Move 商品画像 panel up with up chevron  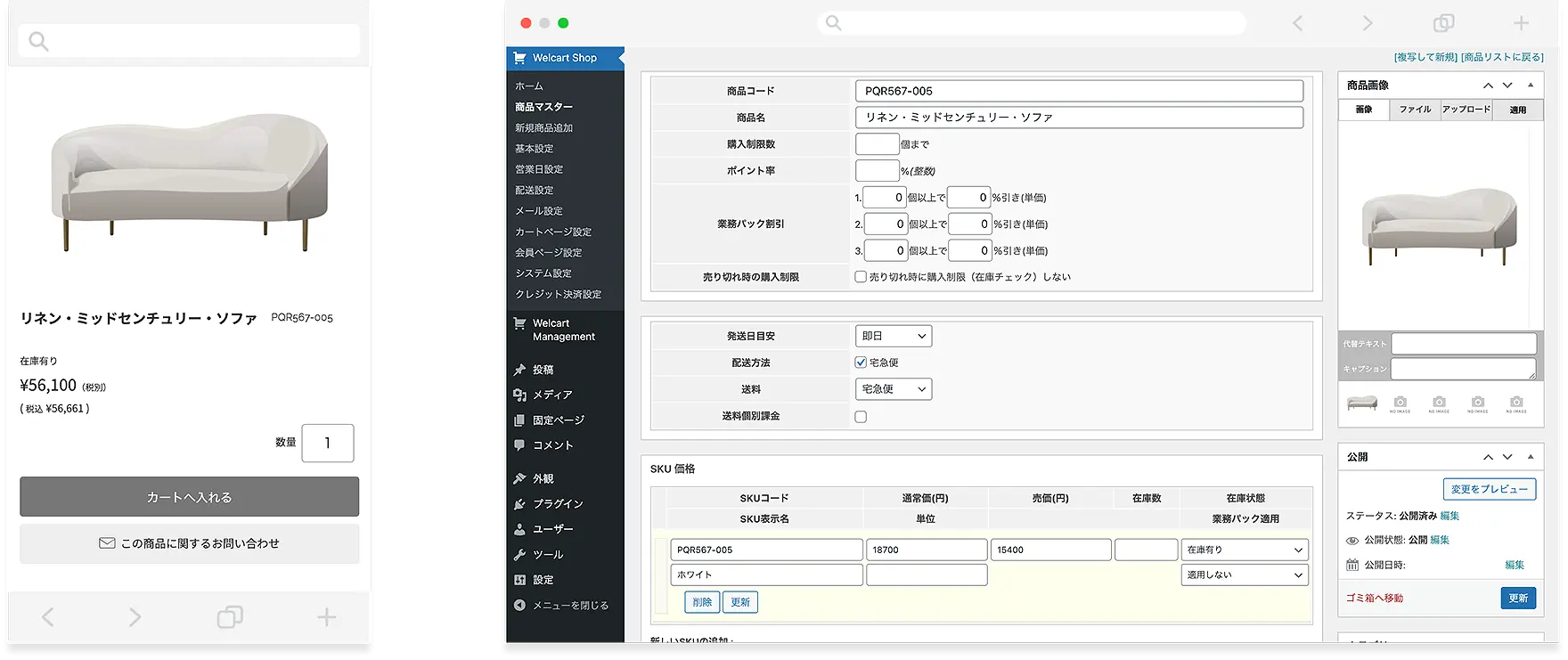pyautogui.click(x=1488, y=86)
